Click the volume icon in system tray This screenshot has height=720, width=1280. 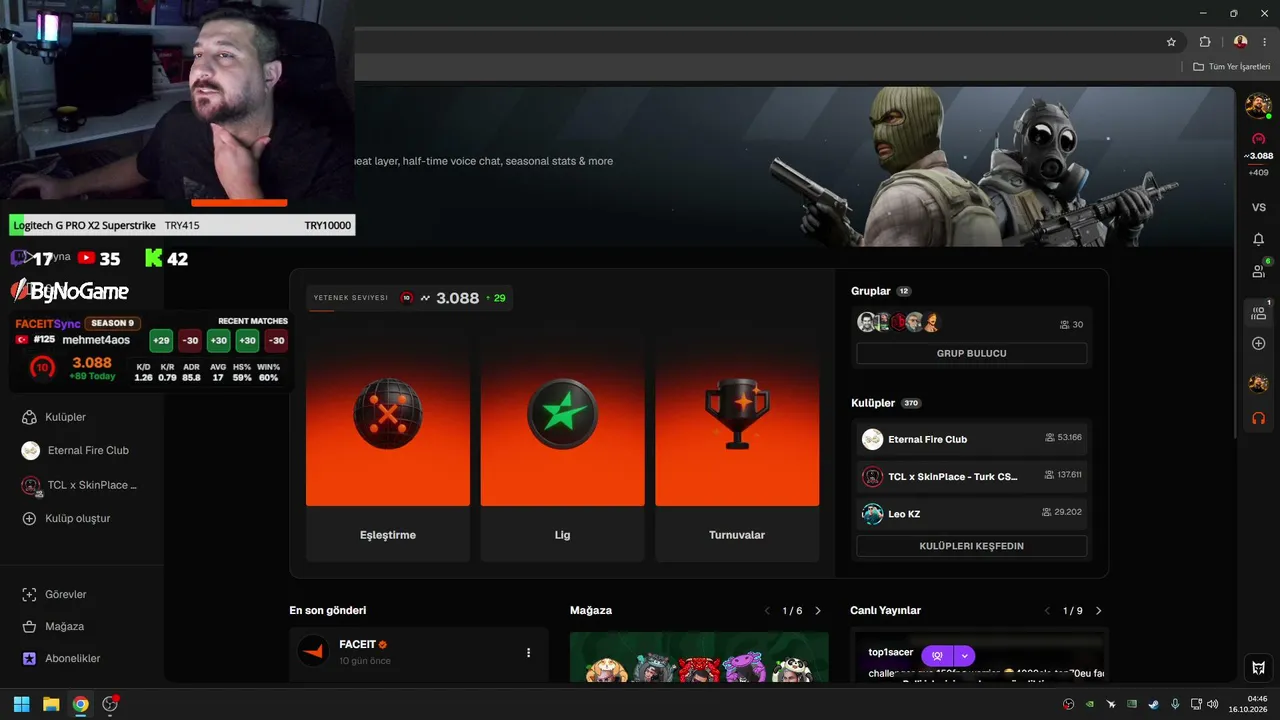click(1213, 704)
